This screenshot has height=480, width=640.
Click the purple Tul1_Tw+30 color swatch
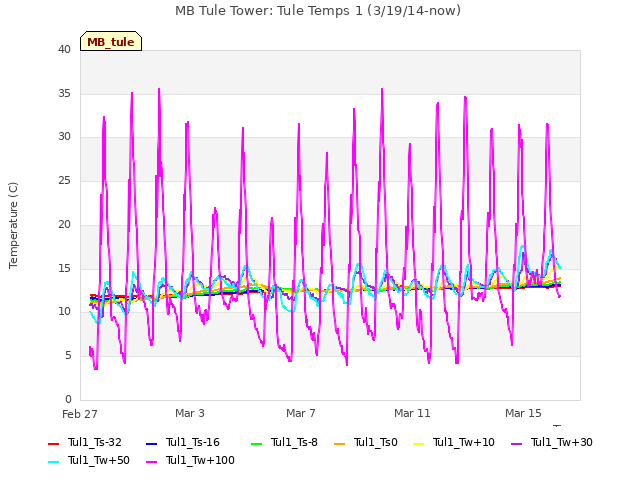[517, 444]
